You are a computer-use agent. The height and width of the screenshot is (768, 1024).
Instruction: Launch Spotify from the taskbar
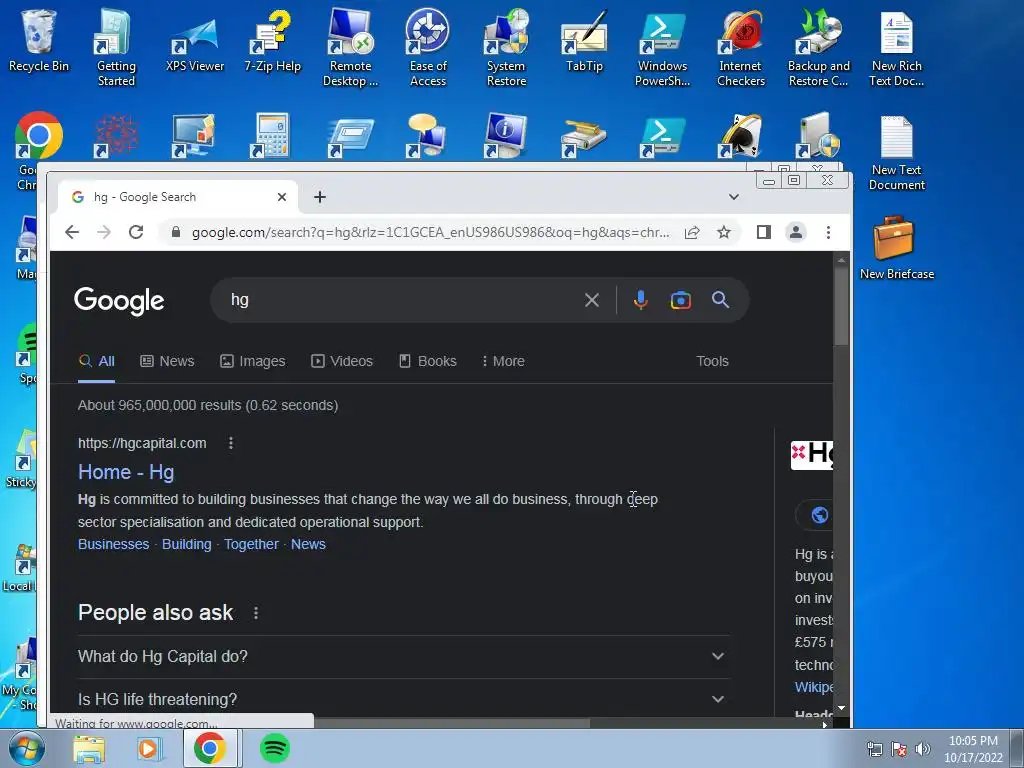click(x=274, y=748)
